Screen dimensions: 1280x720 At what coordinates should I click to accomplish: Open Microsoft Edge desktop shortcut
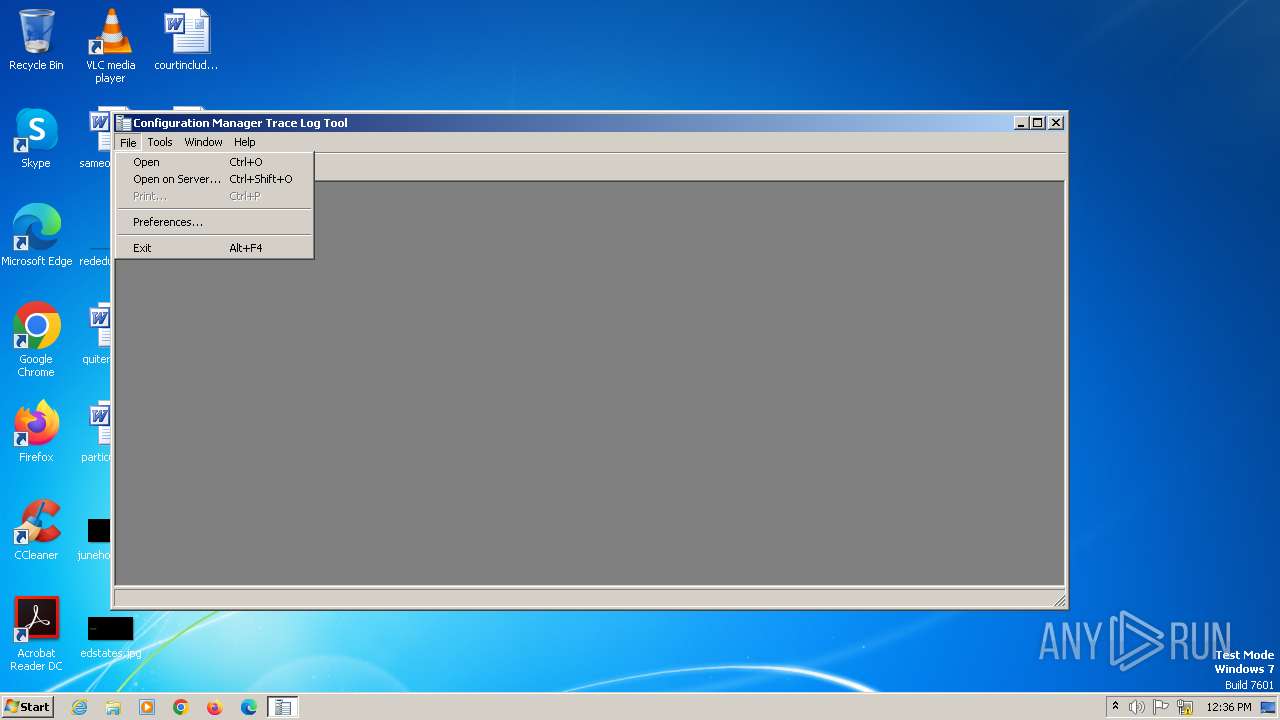(x=36, y=236)
